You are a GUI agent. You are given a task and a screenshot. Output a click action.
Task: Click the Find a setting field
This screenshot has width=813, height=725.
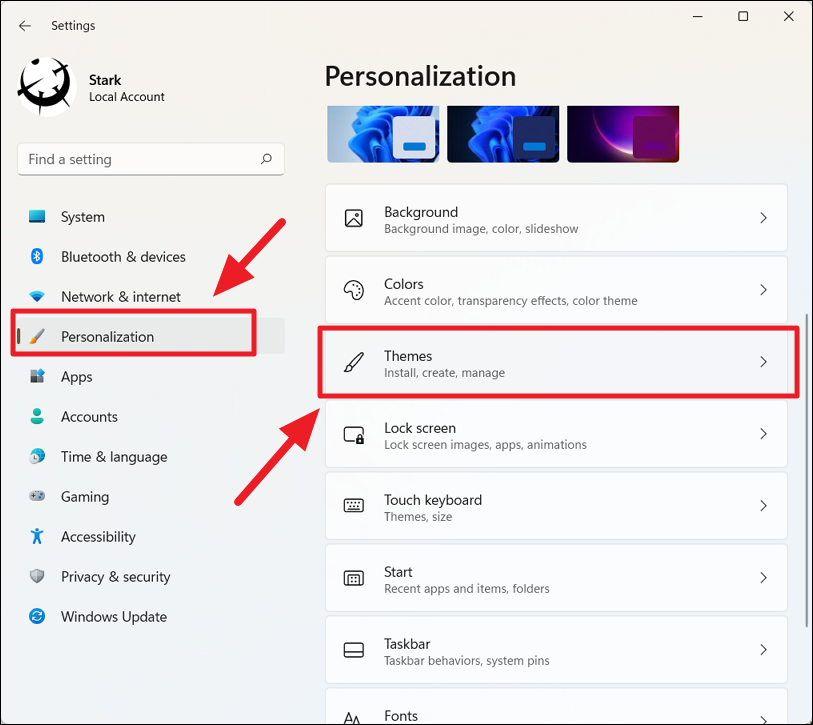(151, 159)
